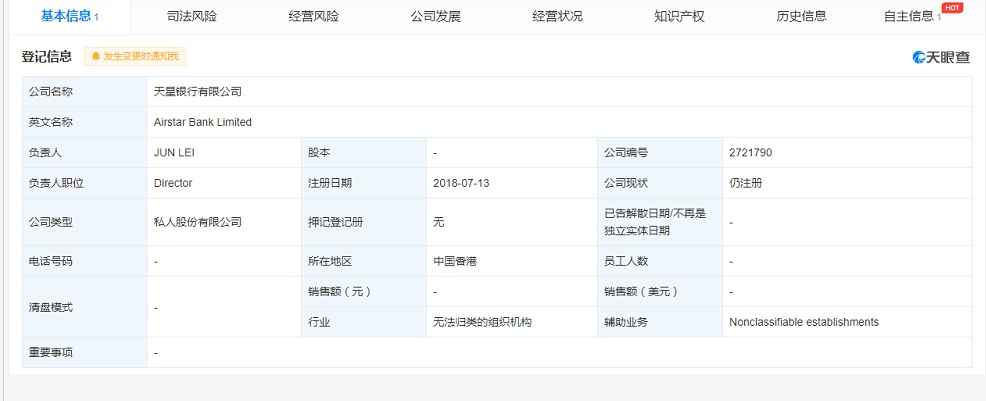Viewport: 986px width, 401px height.
Task: Click the responsible person JUN LEI
Action: click(x=174, y=153)
